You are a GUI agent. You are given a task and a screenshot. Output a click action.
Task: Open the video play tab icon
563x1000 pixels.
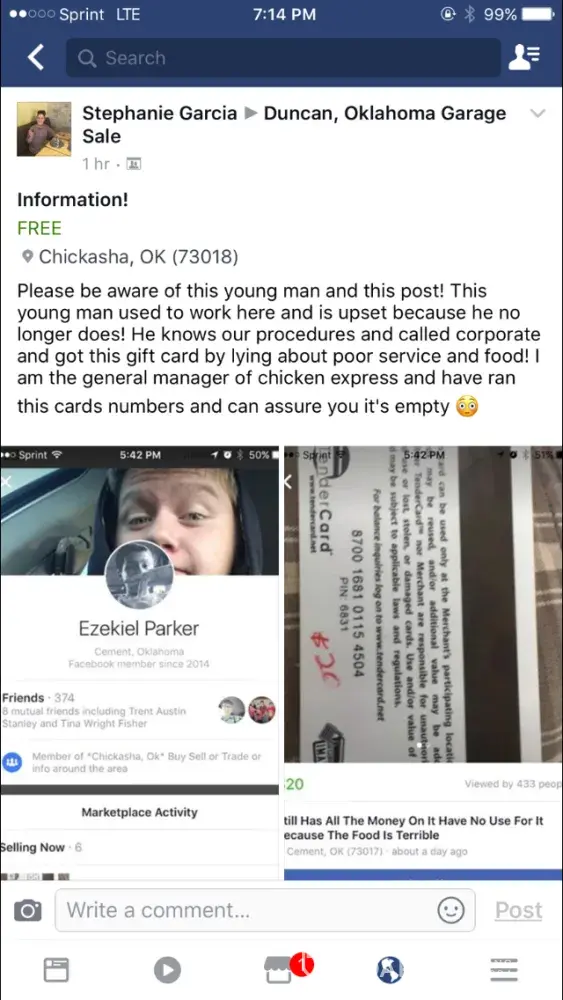coord(167,970)
